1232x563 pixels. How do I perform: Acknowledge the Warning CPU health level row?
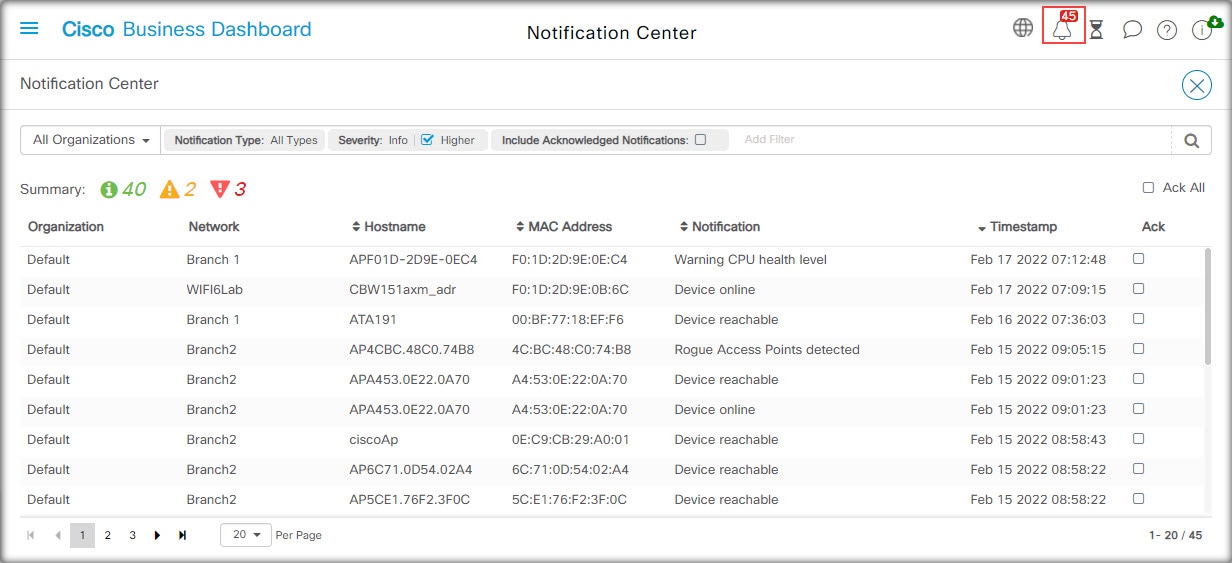click(x=1138, y=259)
